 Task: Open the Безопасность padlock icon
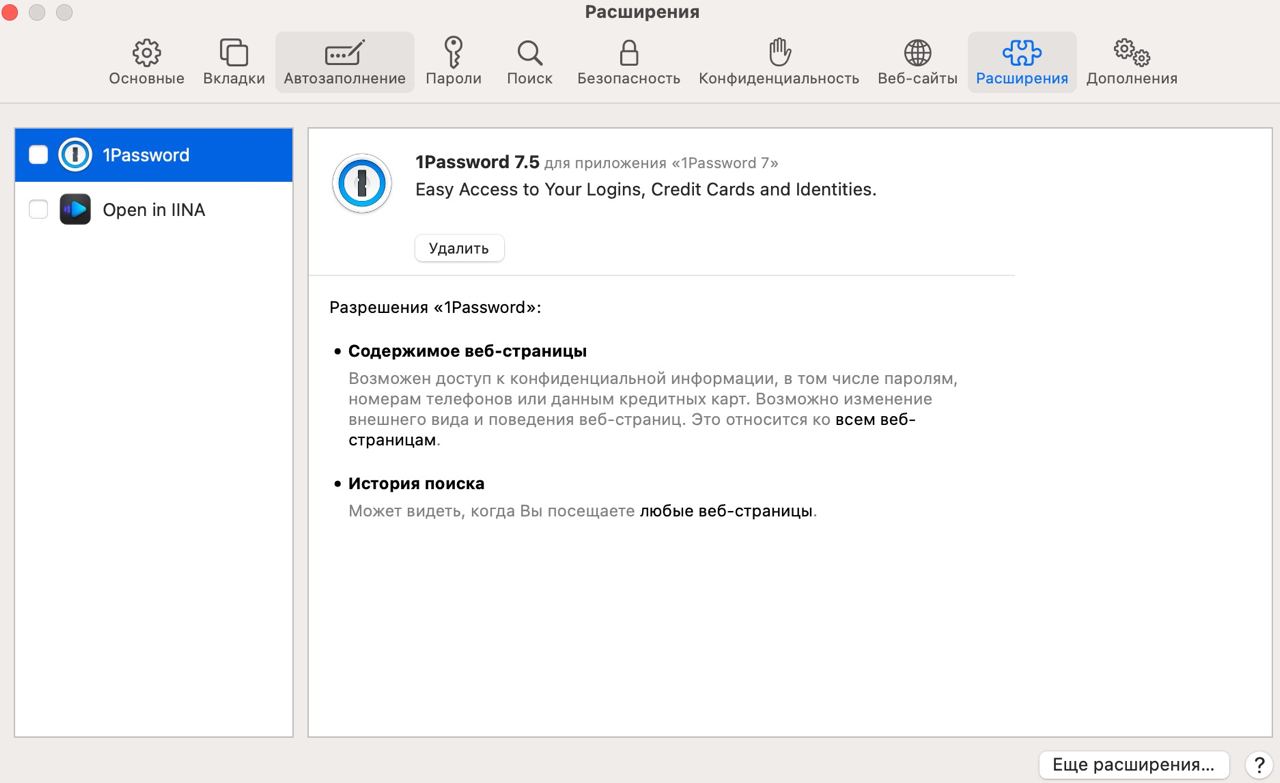(628, 52)
